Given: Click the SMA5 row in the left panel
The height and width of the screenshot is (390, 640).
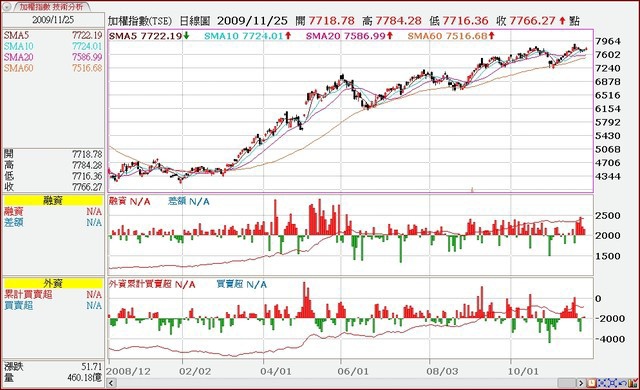Looking at the screenshot, I should click(x=53, y=35).
